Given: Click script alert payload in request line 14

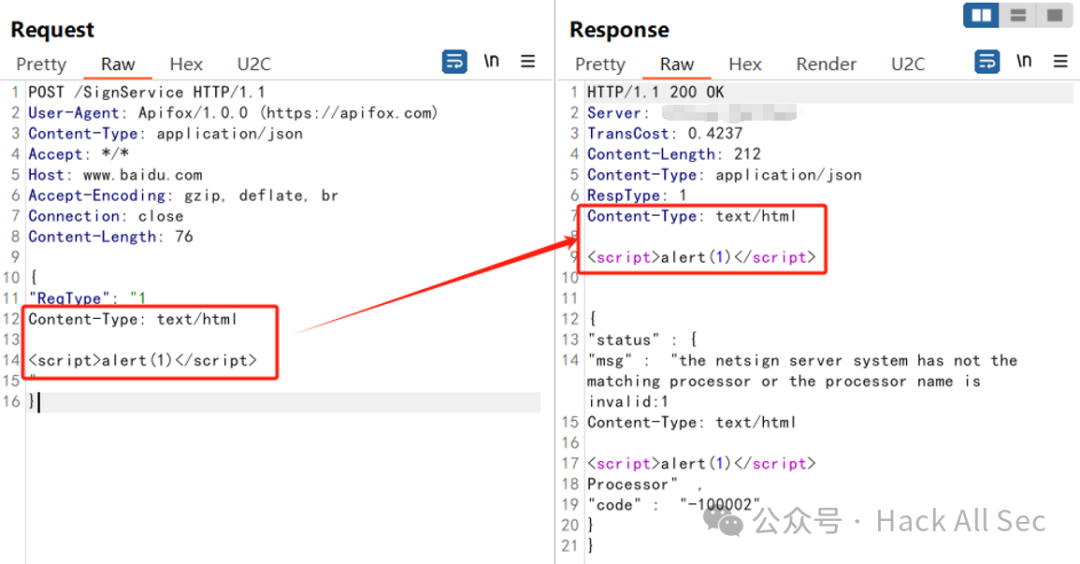Looking at the screenshot, I should (x=143, y=360).
